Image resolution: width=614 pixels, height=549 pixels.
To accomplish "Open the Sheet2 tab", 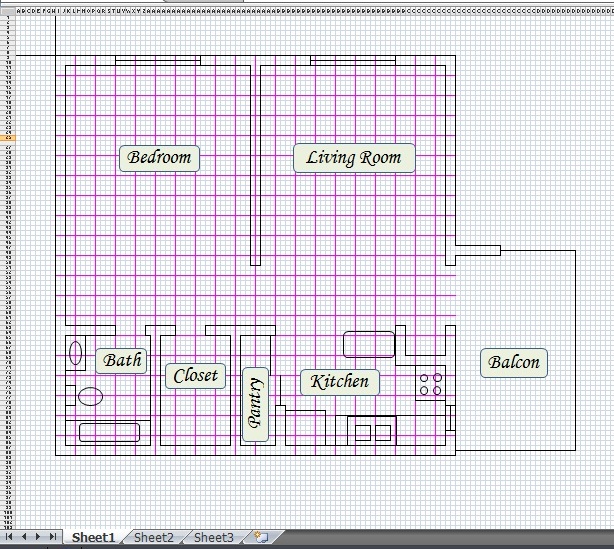I will point(154,537).
